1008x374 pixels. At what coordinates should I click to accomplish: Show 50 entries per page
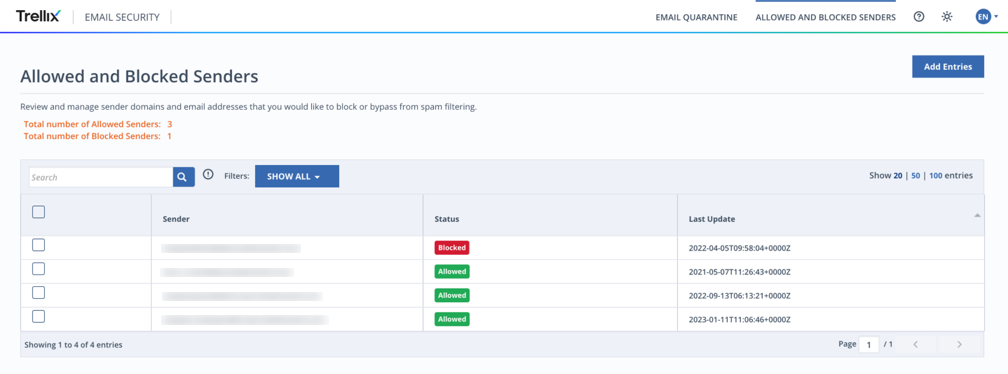click(x=915, y=175)
